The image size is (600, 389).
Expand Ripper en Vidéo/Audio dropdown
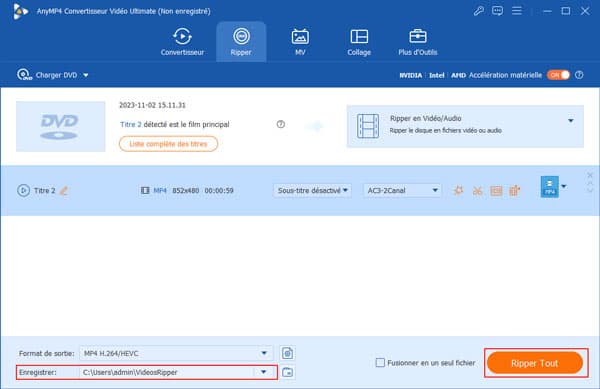click(571, 120)
